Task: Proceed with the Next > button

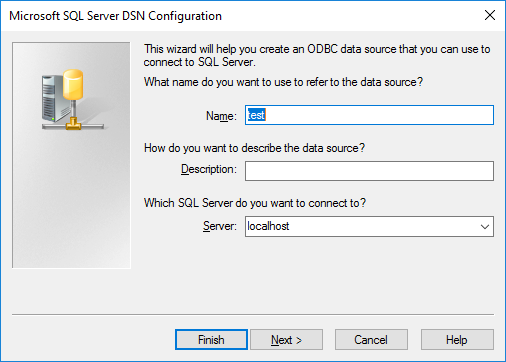Action: [286, 340]
